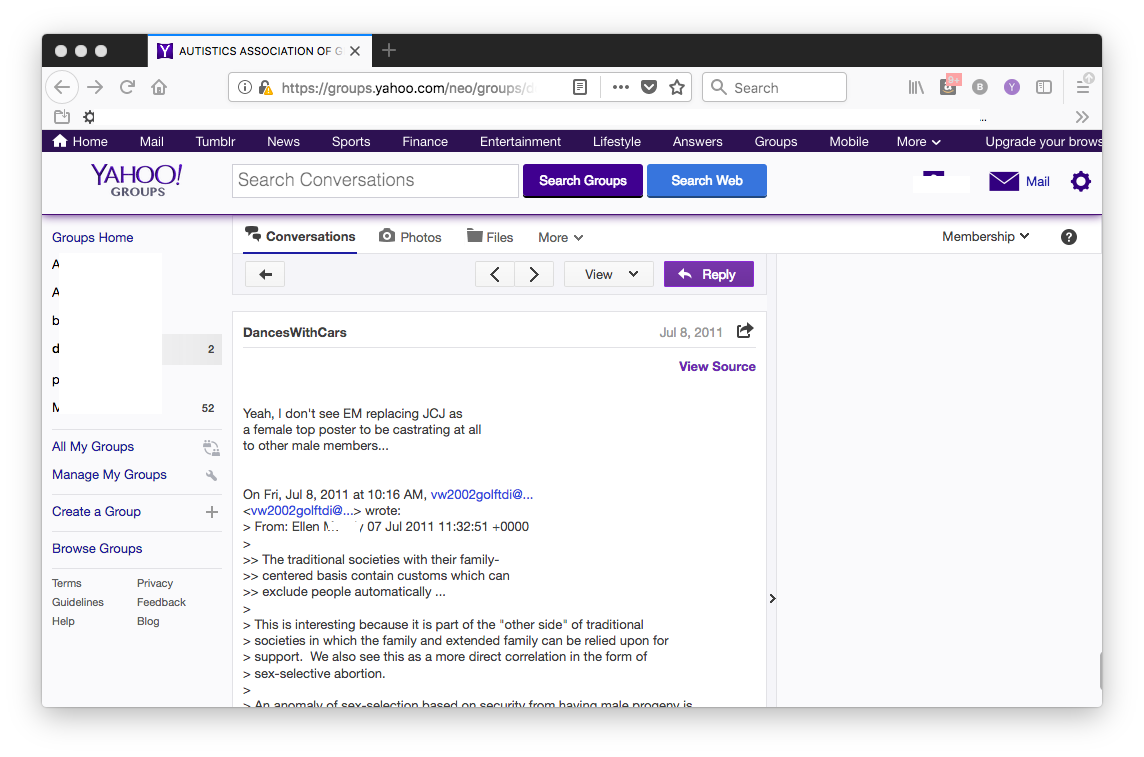Image resolution: width=1144 pixels, height=757 pixels.
Task: Click the bookmarks toolbar gear icon
Action: [89, 117]
